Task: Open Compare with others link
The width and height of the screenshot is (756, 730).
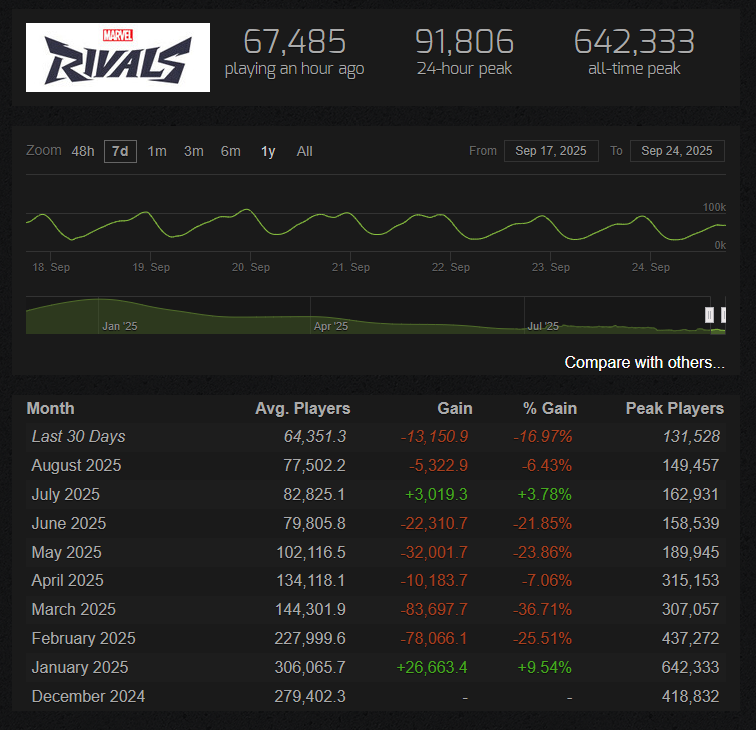Action: [644, 362]
